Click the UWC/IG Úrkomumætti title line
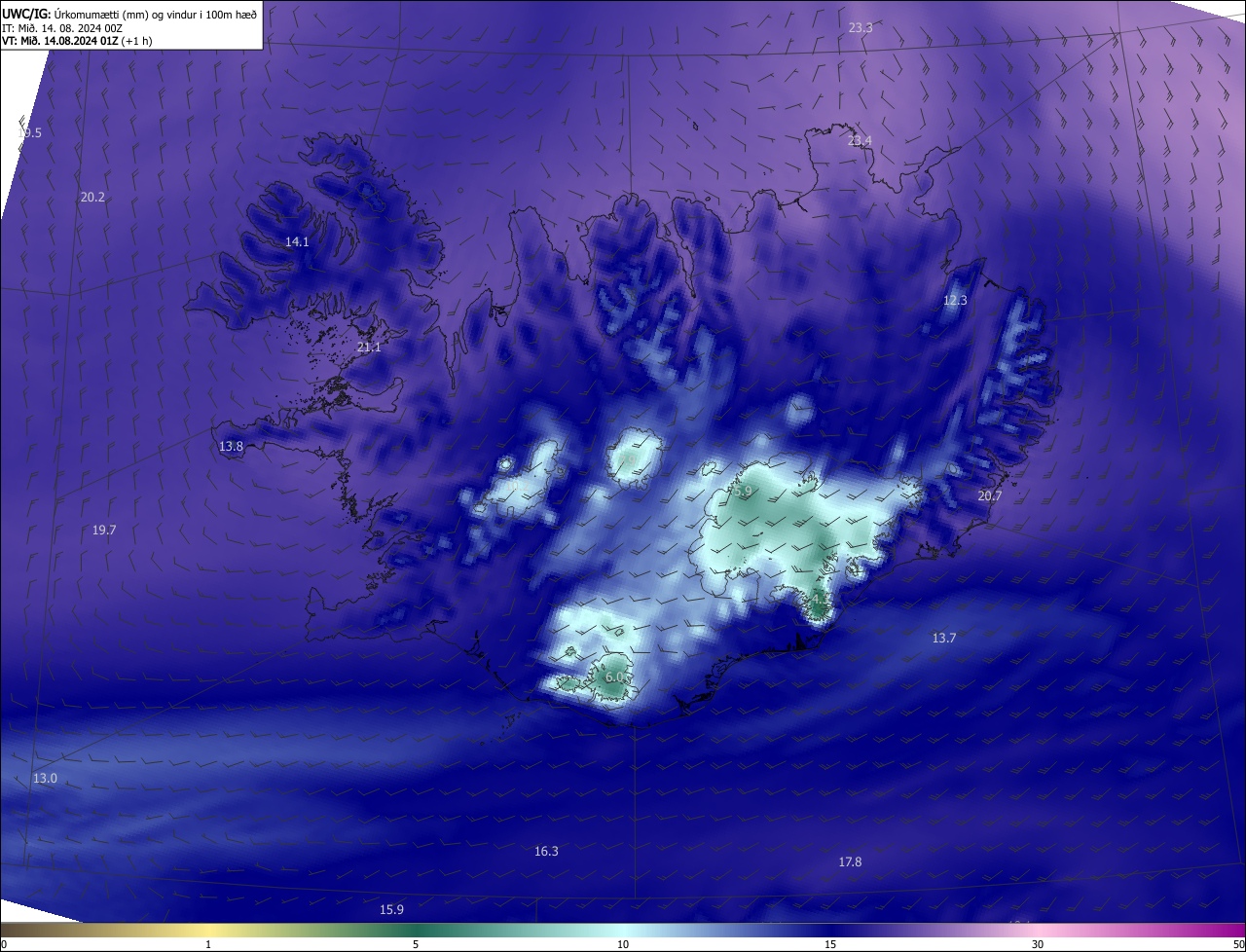Image resolution: width=1246 pixels, height=952 pixels. pos(129,13)
